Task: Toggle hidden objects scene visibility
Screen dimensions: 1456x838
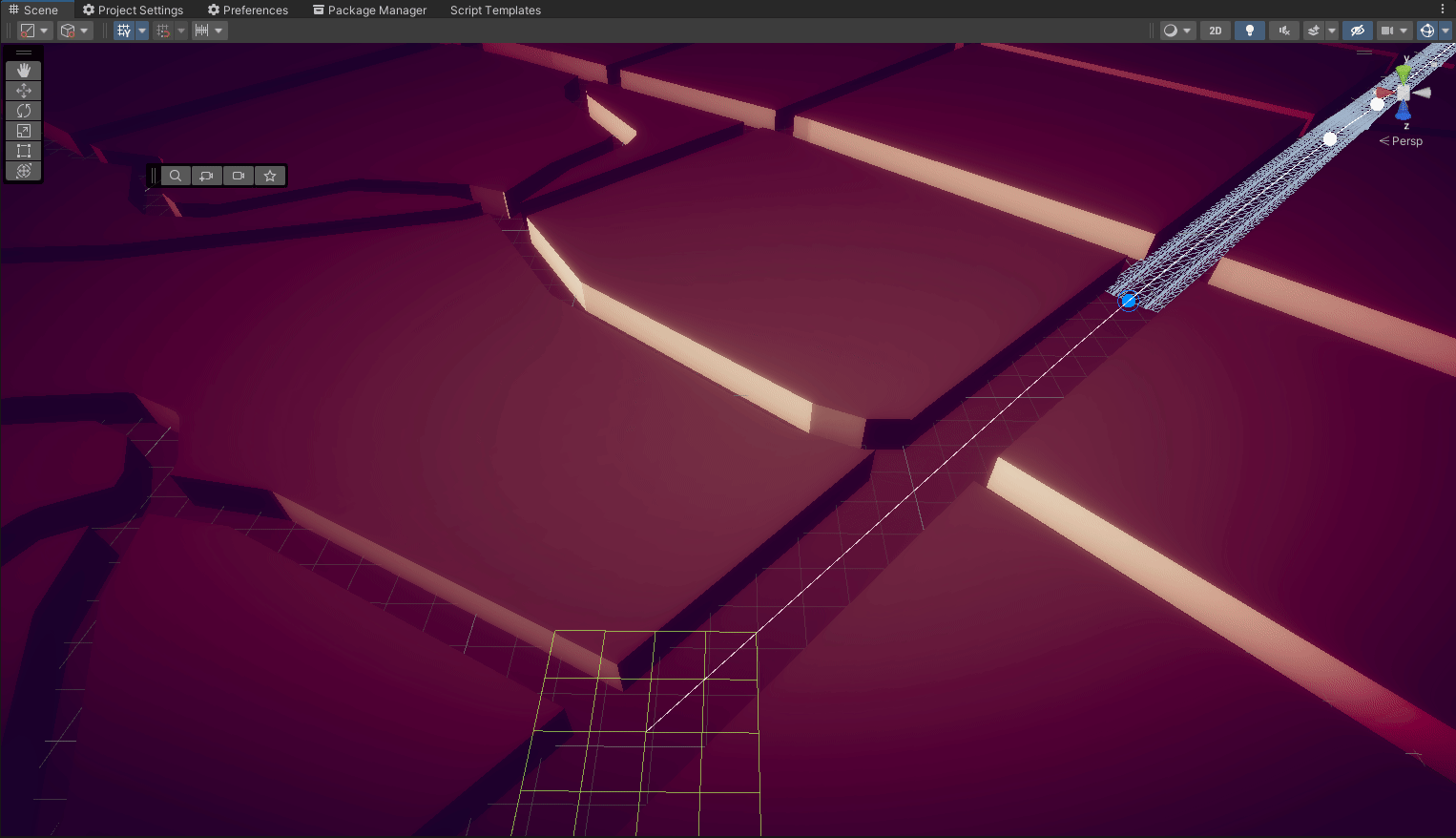Action: point(1357,31)
